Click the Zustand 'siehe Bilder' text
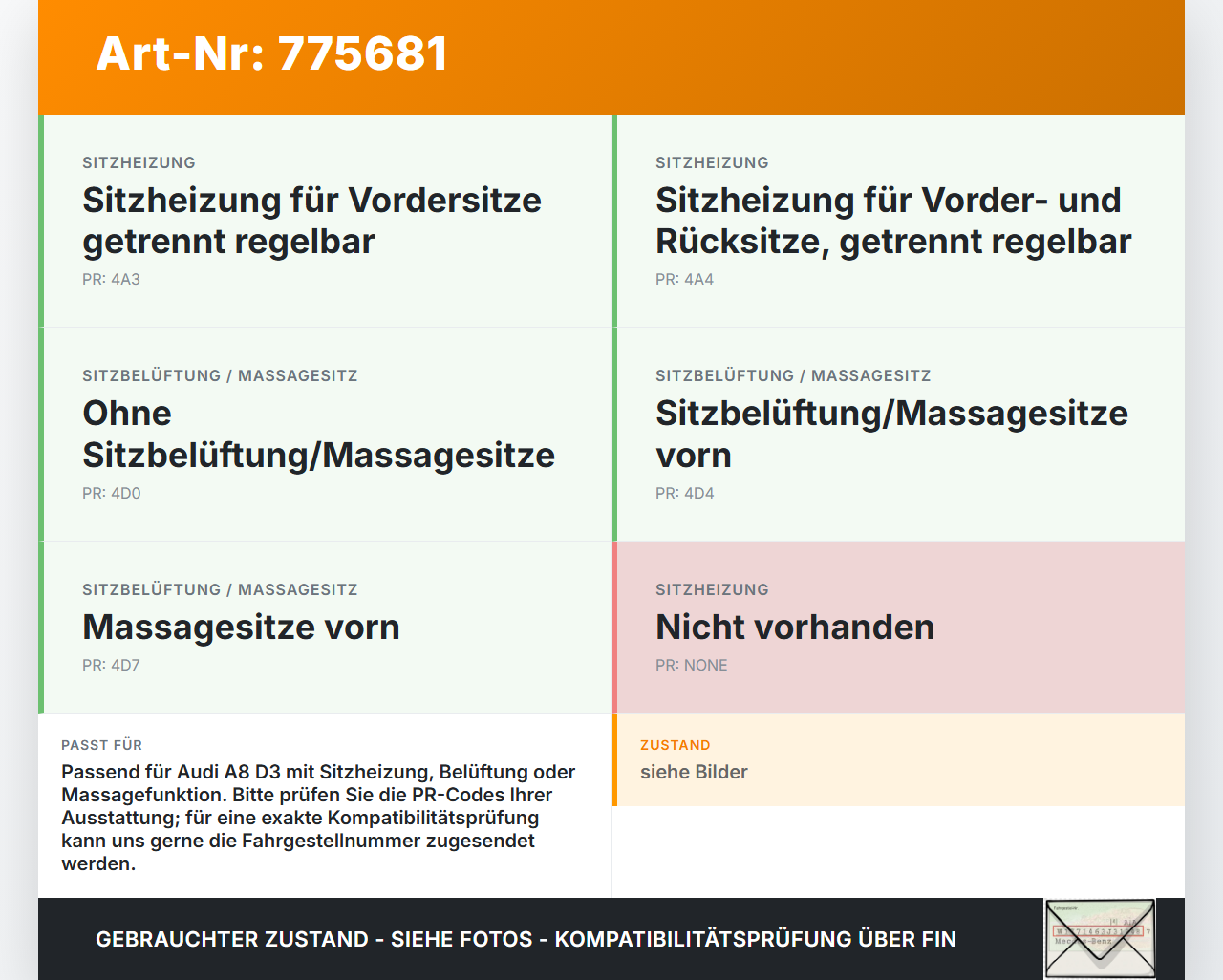1223x980 pixels. tap(694, 772)
